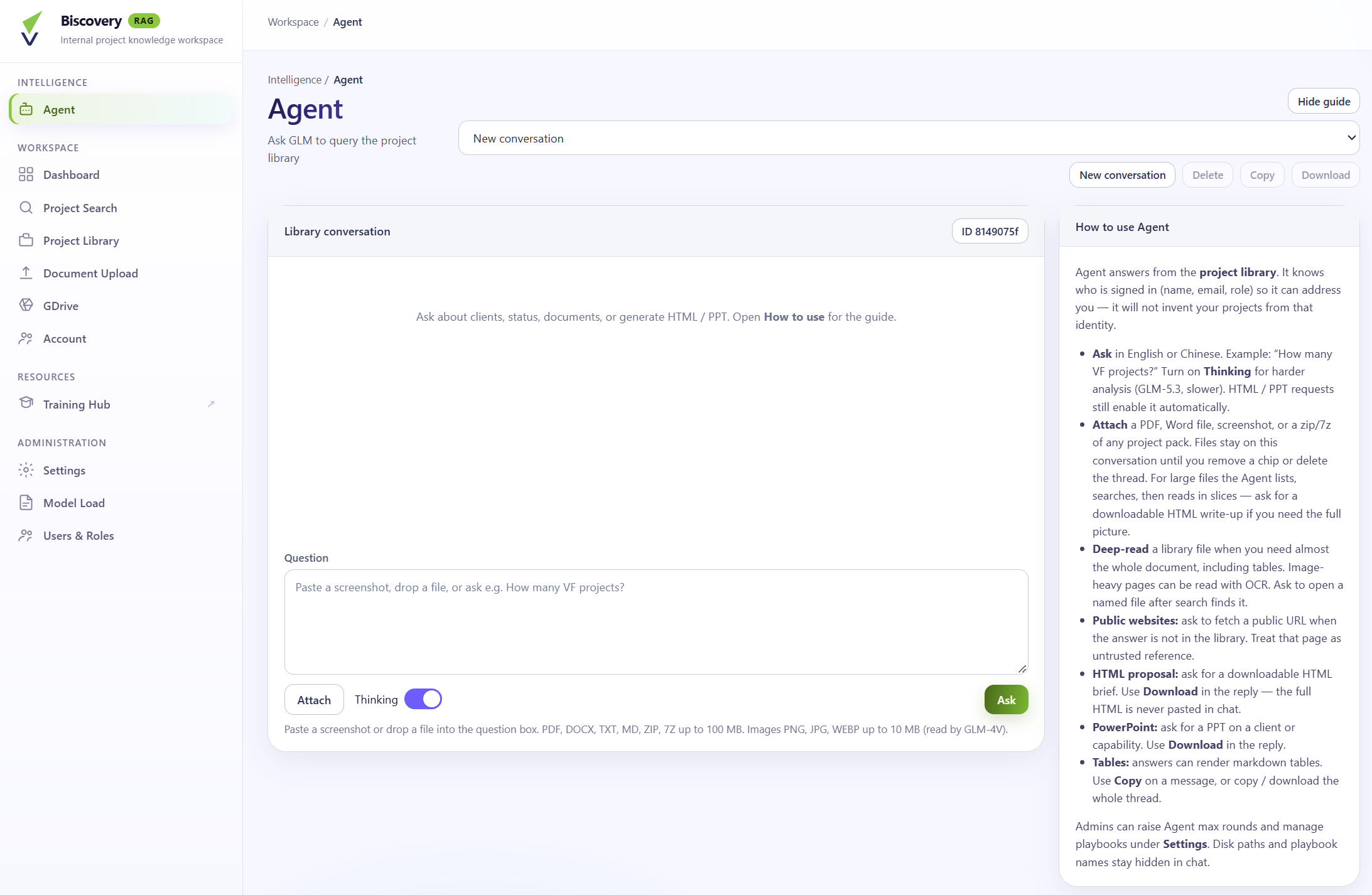Click the Document Upload arrow icon
This screenshot has width=1372, height=895.
(26, 273)
